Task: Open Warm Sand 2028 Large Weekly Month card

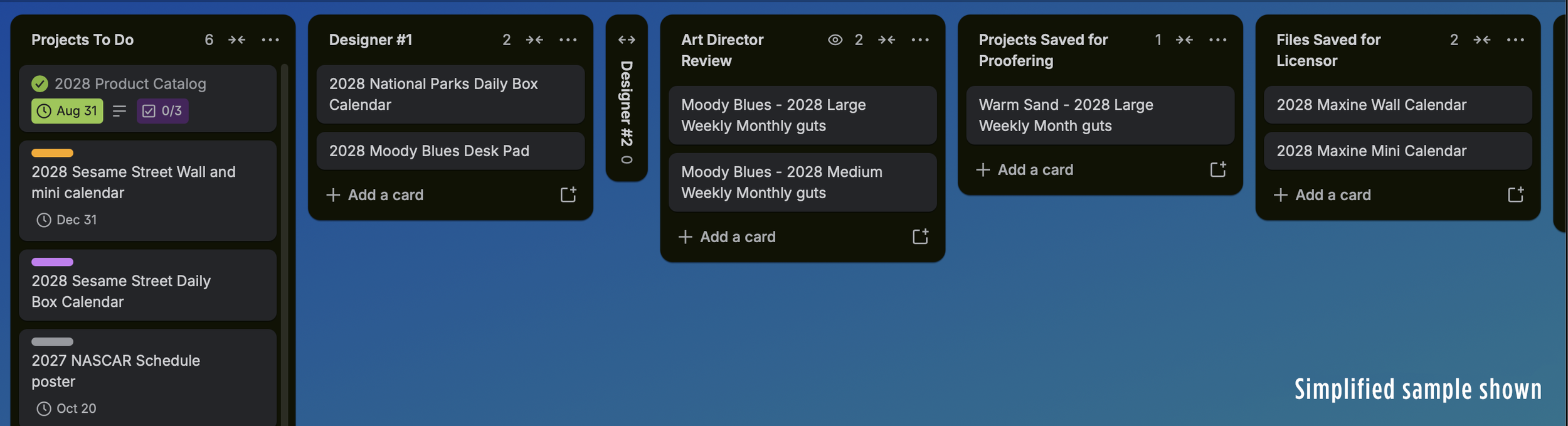Action: pyautogui.click(x=1100, y=115)
